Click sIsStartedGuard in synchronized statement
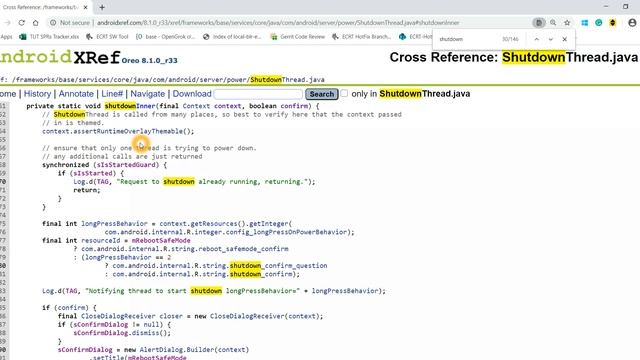 click(126, 165)
